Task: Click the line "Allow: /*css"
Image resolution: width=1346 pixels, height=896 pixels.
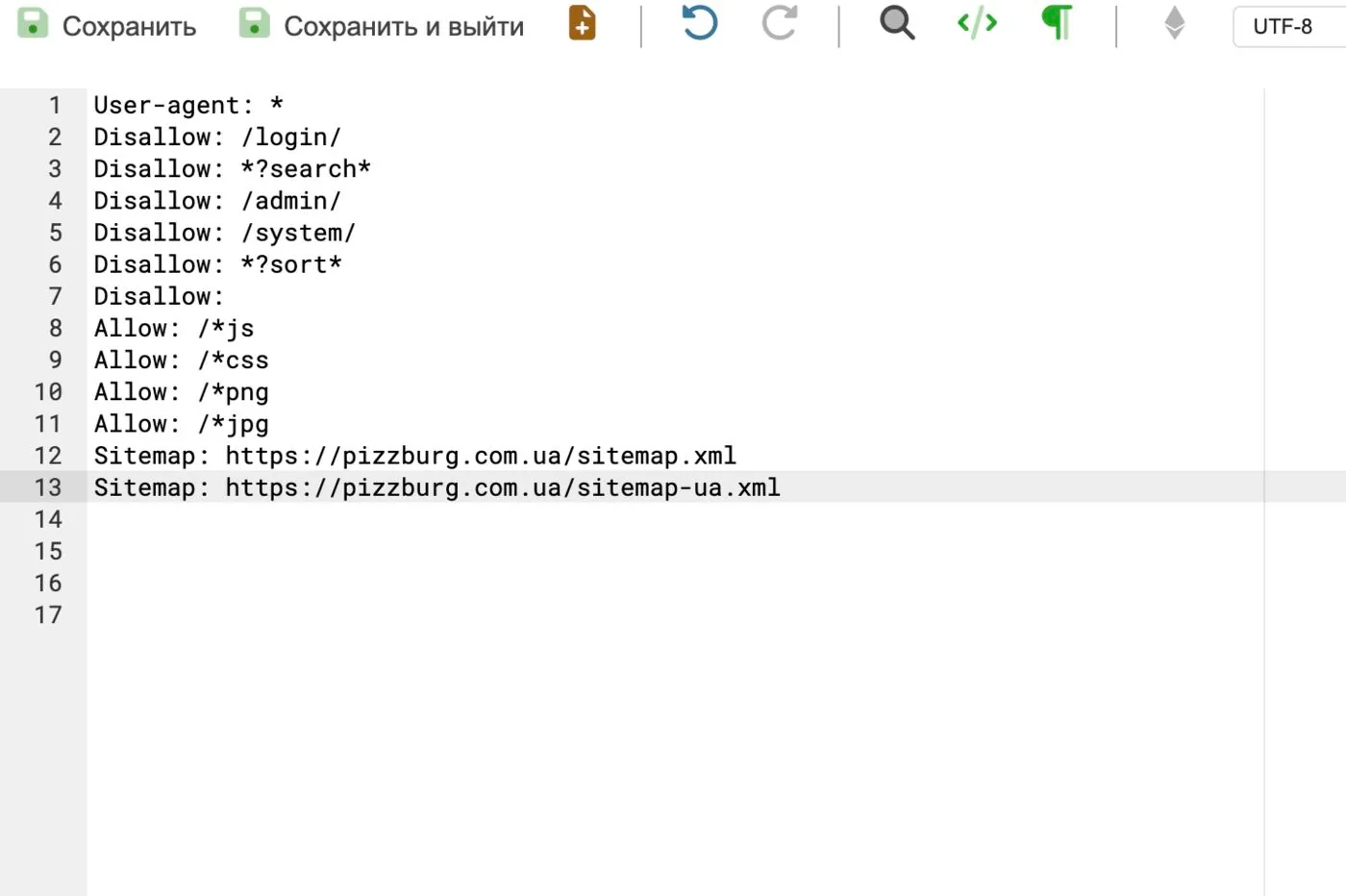Action: click(182, 360)
